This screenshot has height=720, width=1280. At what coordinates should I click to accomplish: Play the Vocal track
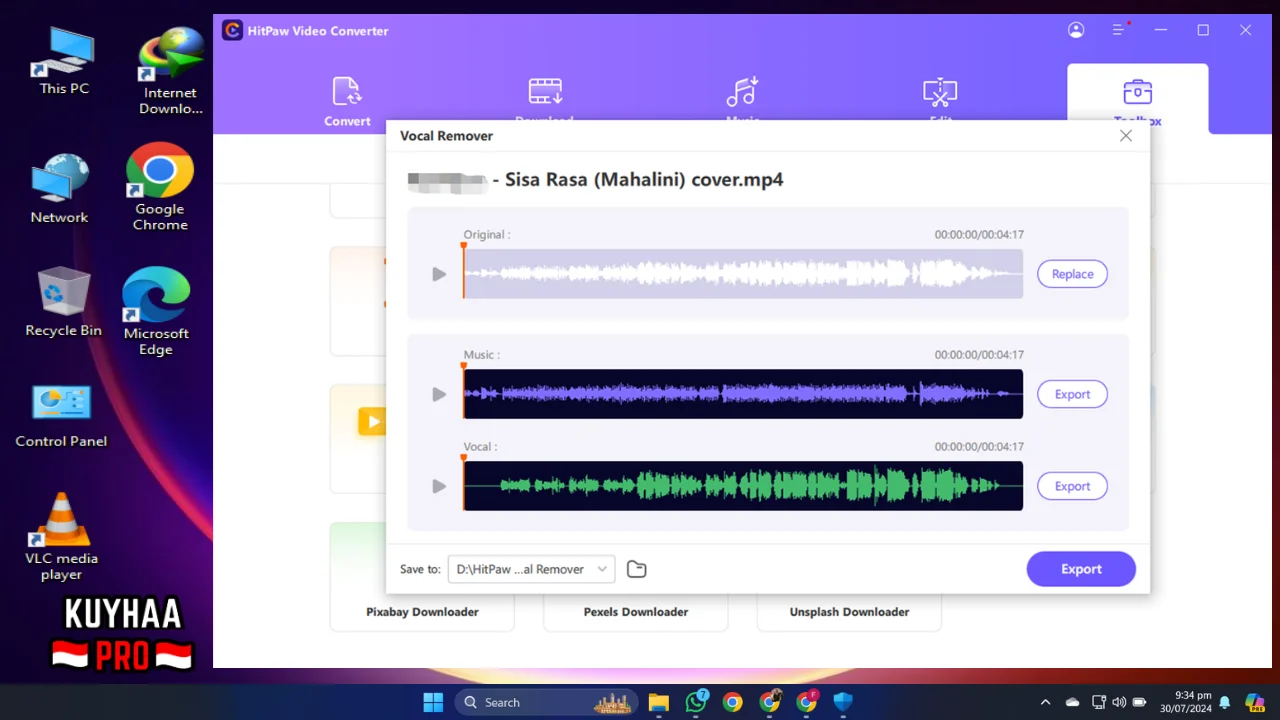(439, 486)
